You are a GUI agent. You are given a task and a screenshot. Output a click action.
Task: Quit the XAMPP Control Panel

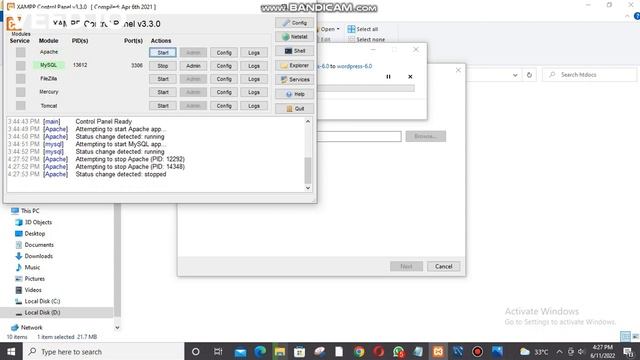coord(295,109)
